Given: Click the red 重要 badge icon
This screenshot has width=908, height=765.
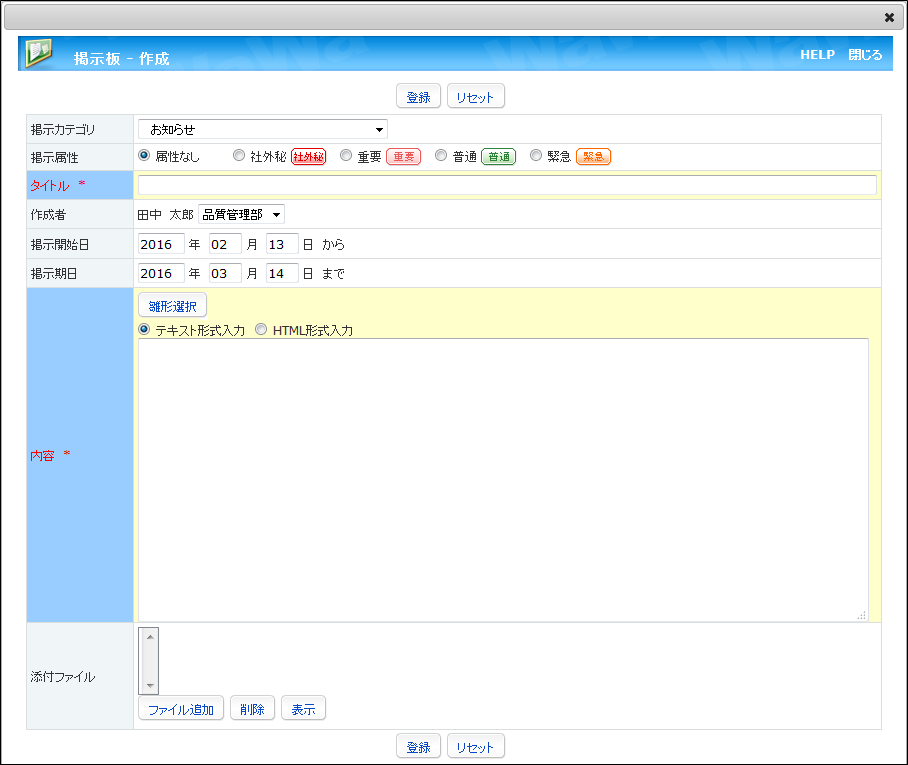Looking at the screenshot, I should coord(403,157).
